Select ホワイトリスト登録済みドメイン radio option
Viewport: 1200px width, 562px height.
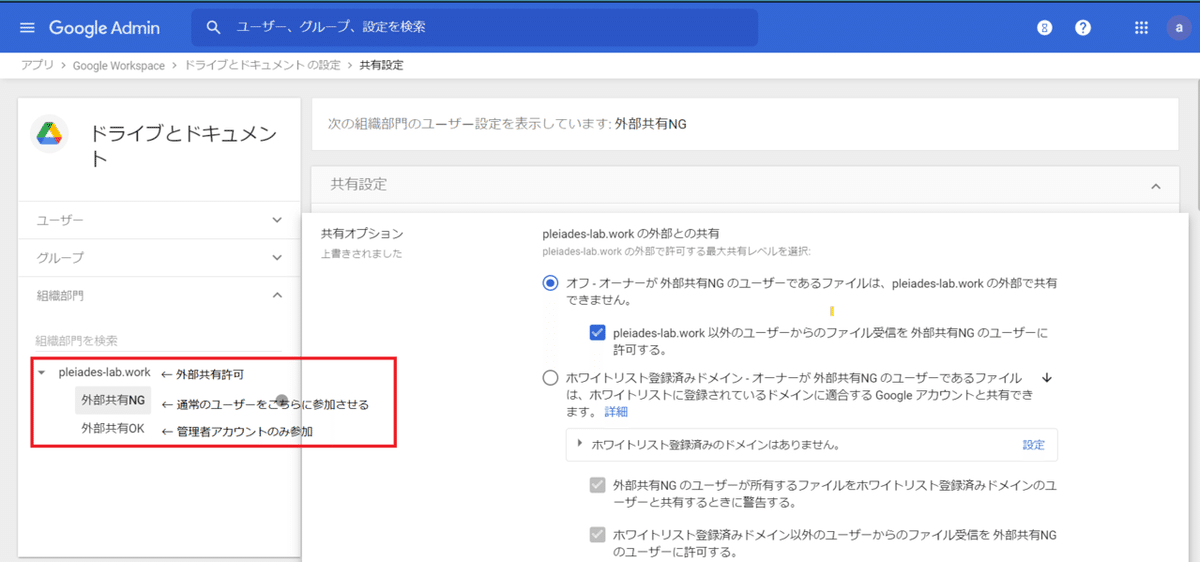(550, 378)
